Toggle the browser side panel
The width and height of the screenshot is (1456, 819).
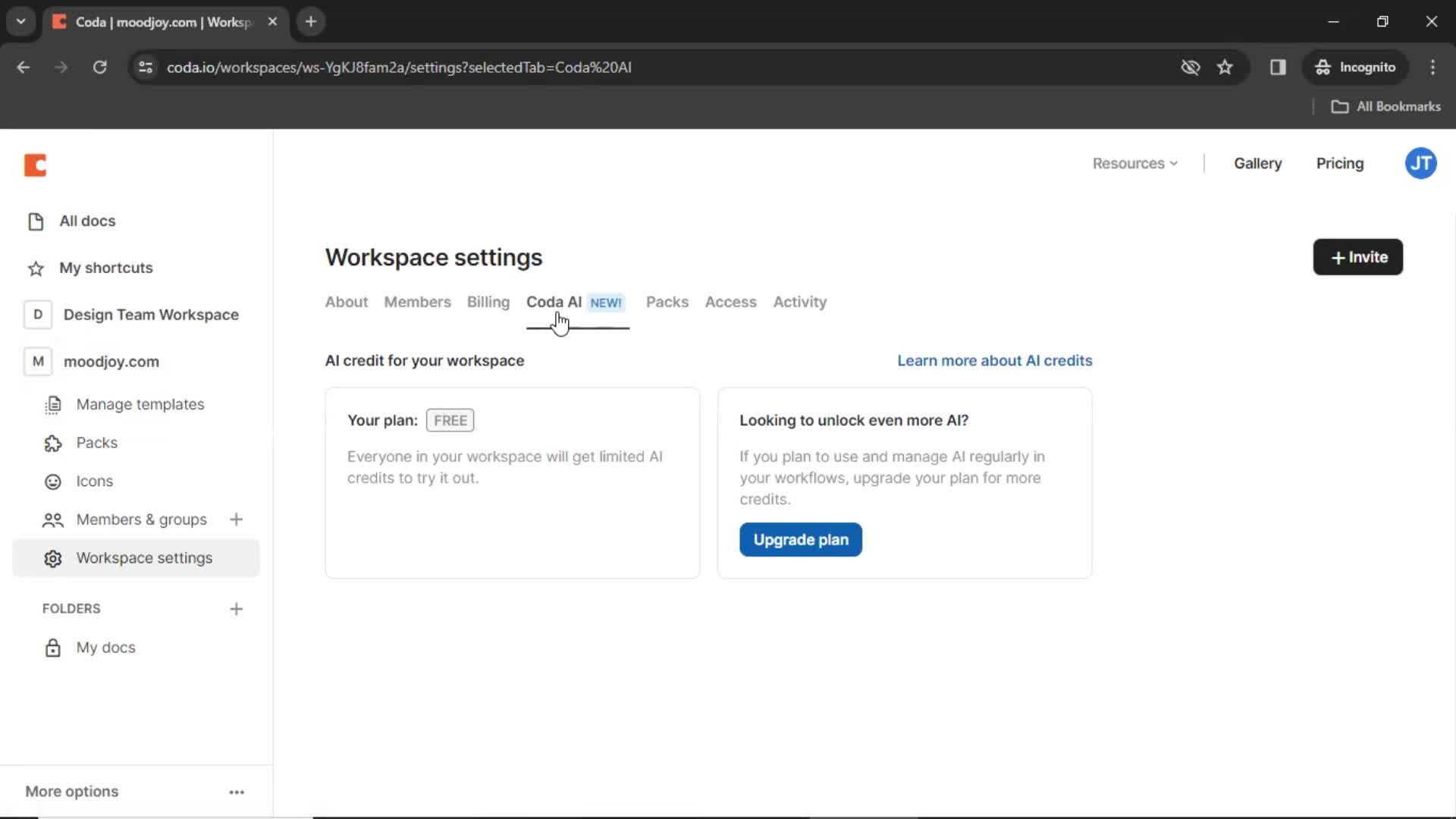coord(1278,67)
